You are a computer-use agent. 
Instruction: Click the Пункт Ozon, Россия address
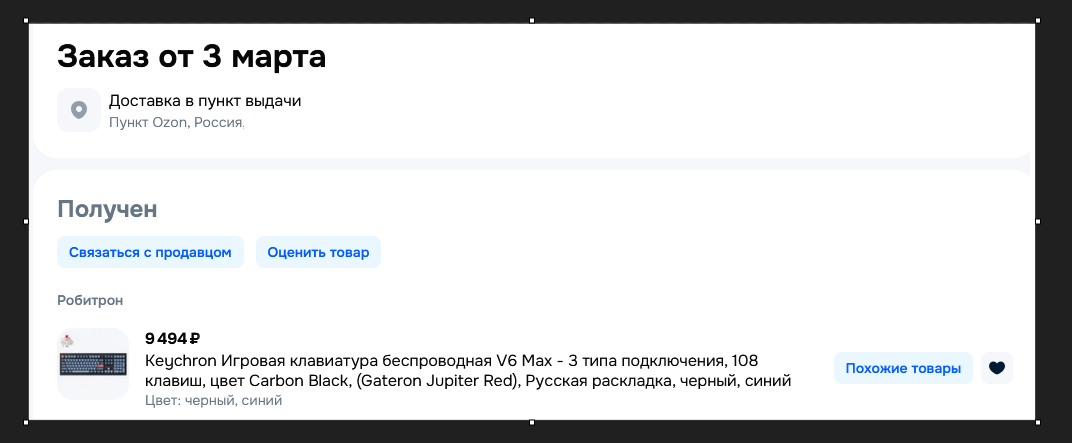(x=176, y=122)
